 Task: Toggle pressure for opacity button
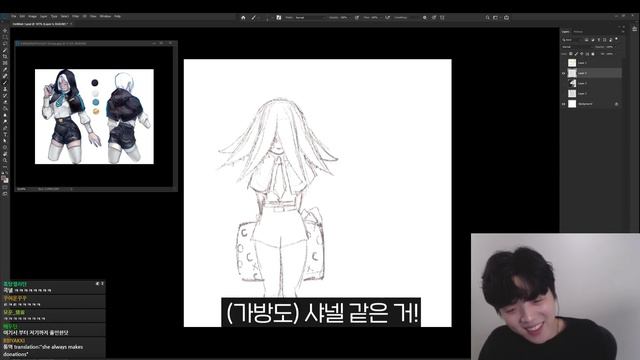click(357, 18)
